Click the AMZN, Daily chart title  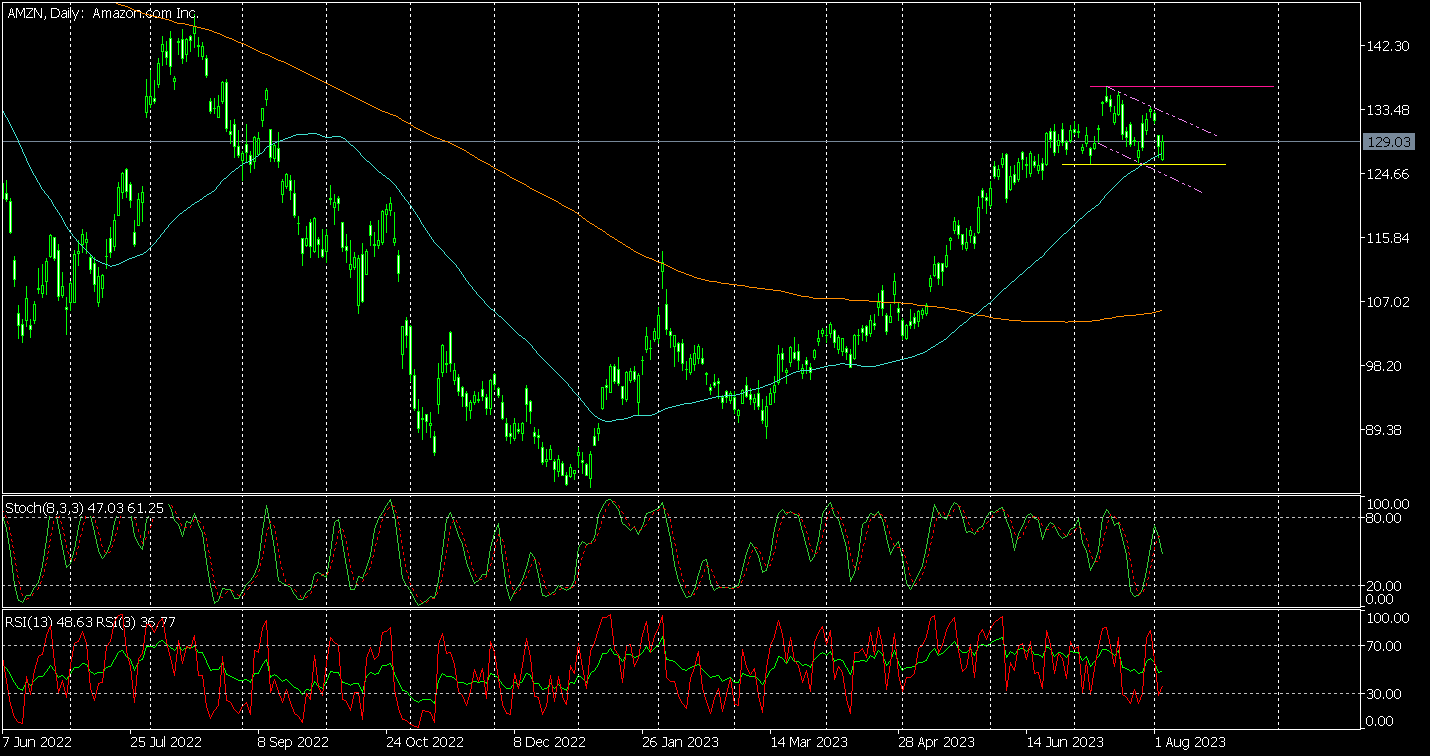pos(101,13)
